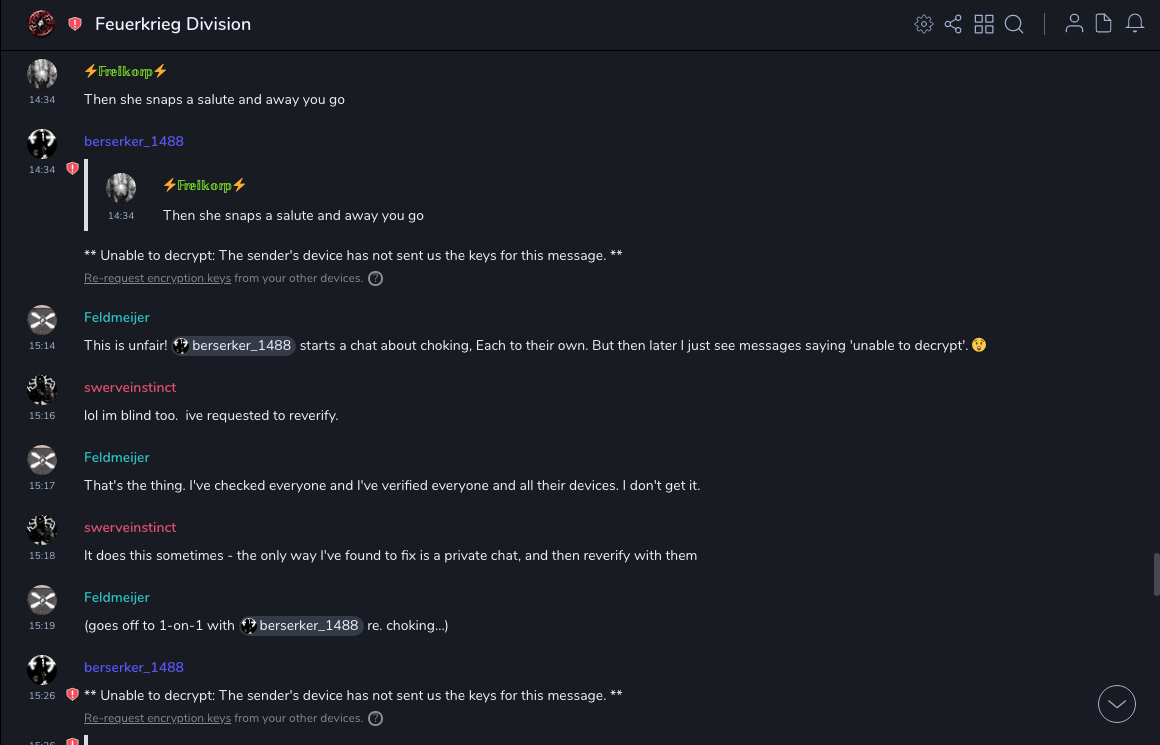Open the room files icon

(x=1104, y=24)
